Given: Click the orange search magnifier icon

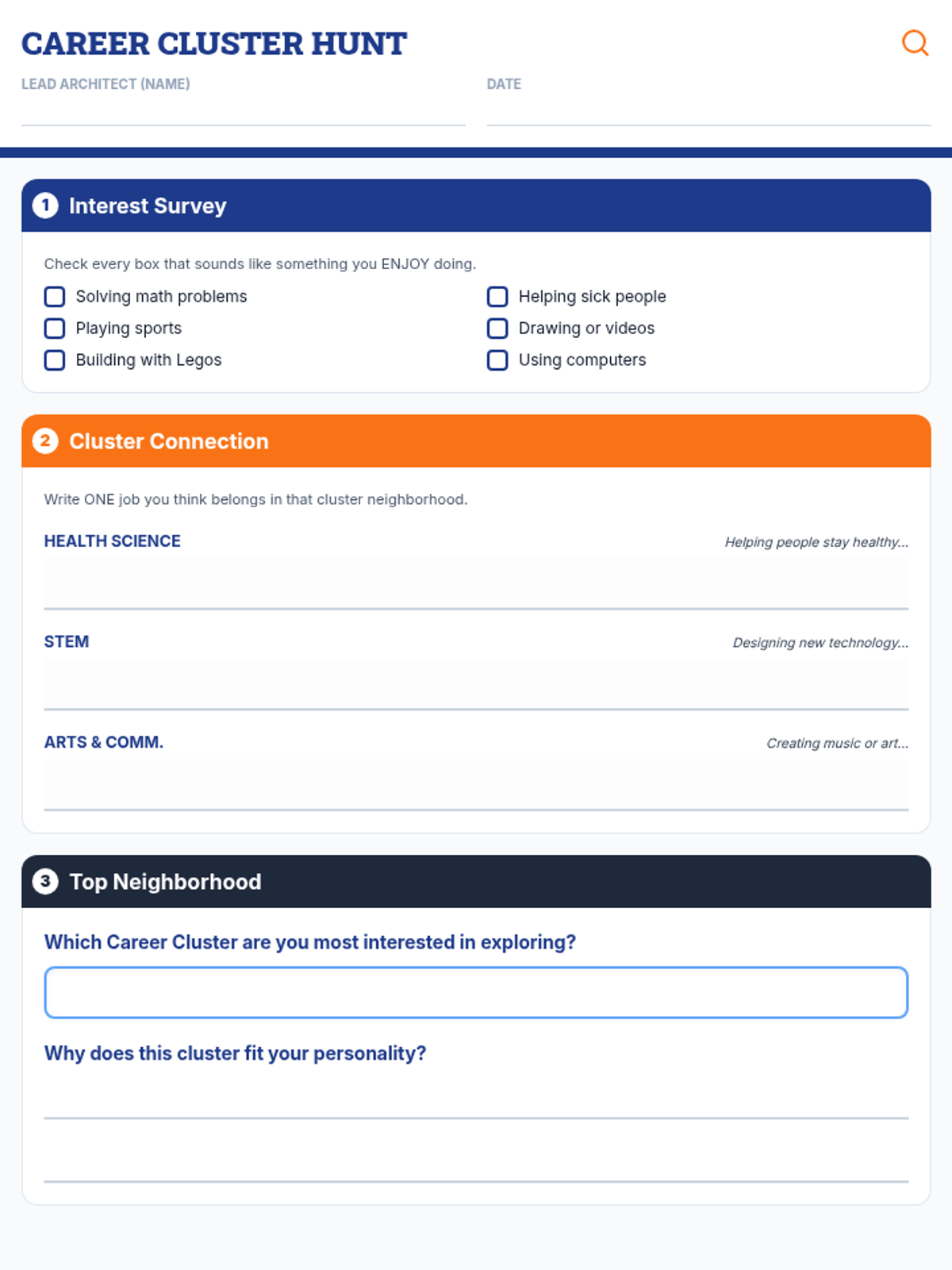Looking at the screenshot, I should [x=915, y=43].
